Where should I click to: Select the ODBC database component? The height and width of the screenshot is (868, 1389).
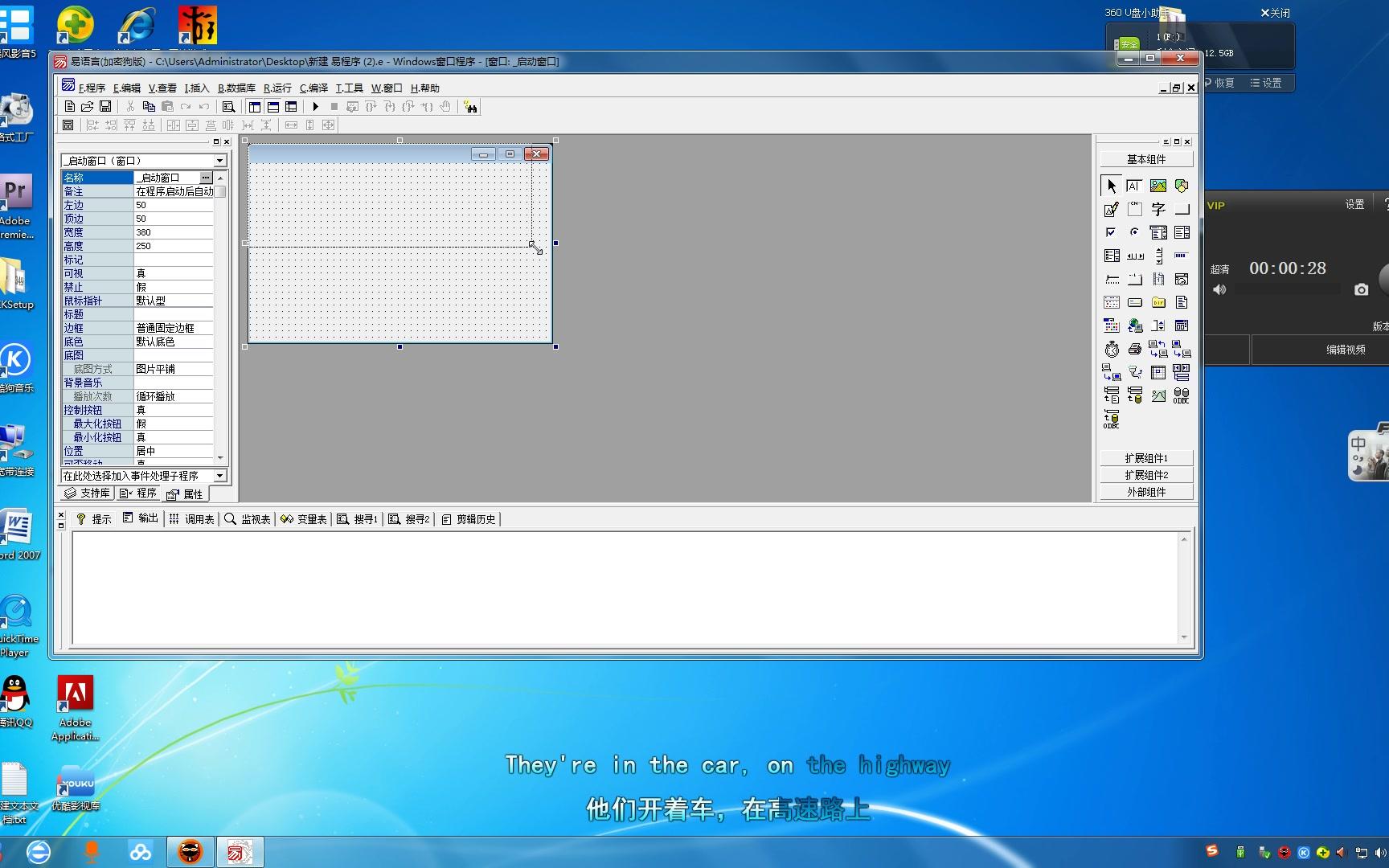click(1181, 395)
